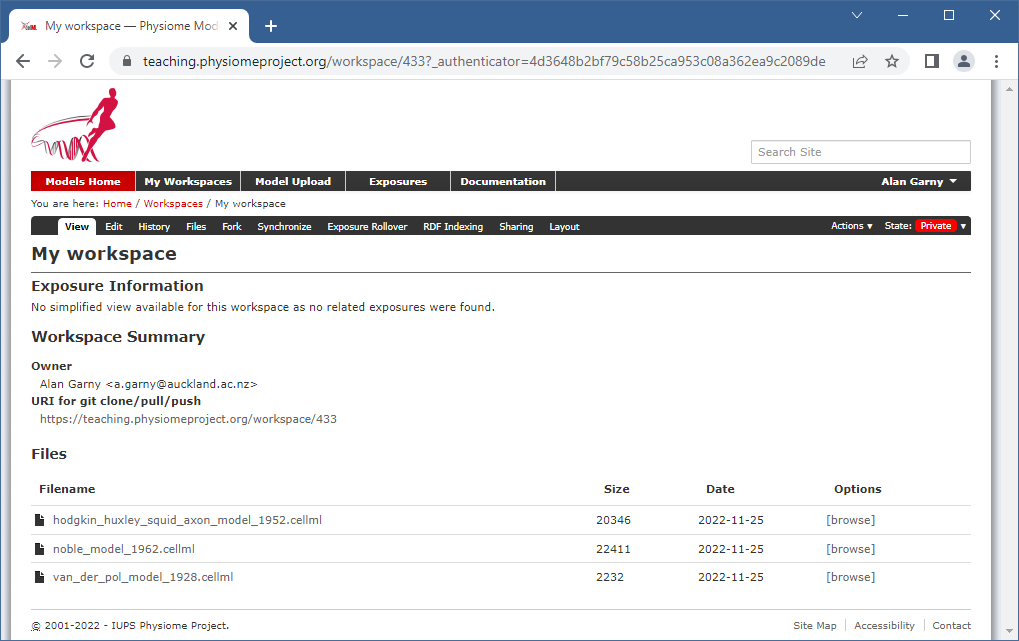
Task: Expand the Alan Garny user dropdown
Action: pyautogui.click(x=918, y=182)
